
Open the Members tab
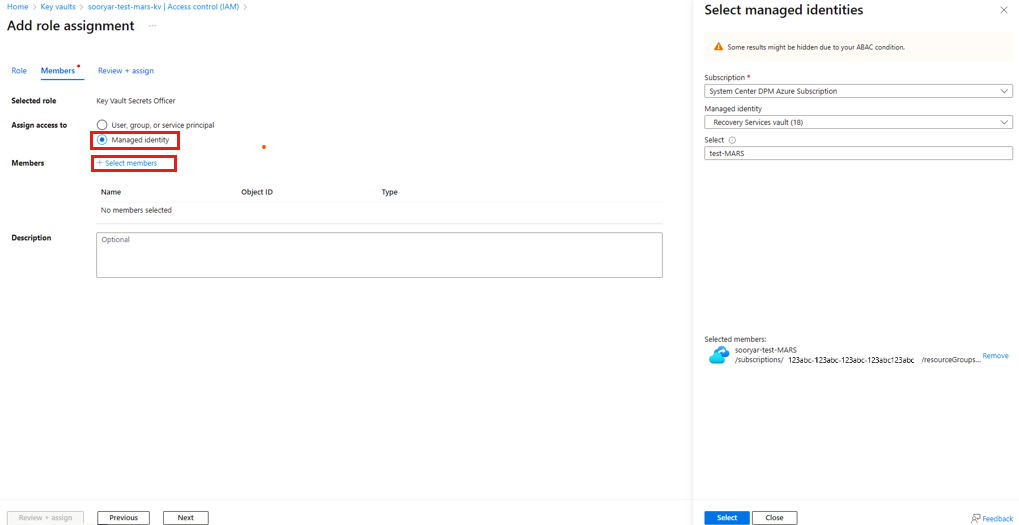(x=58, y=71)
